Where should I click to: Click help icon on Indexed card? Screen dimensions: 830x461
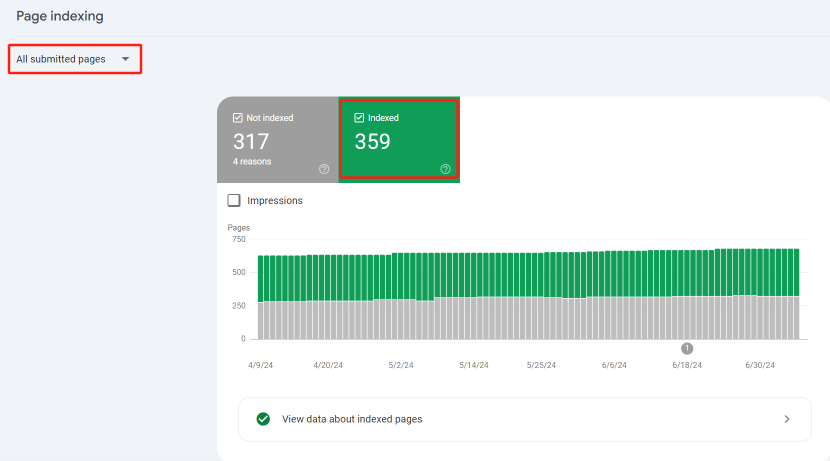[x=445, y=169]
